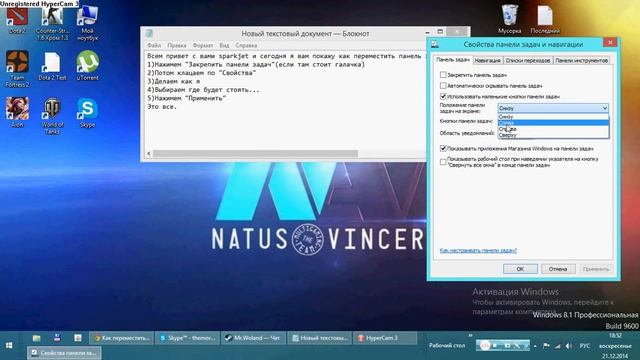Select the Мусорка recycle bin icon
The height and width of the screenshot is (360, 640).
[x=509, y=19]
